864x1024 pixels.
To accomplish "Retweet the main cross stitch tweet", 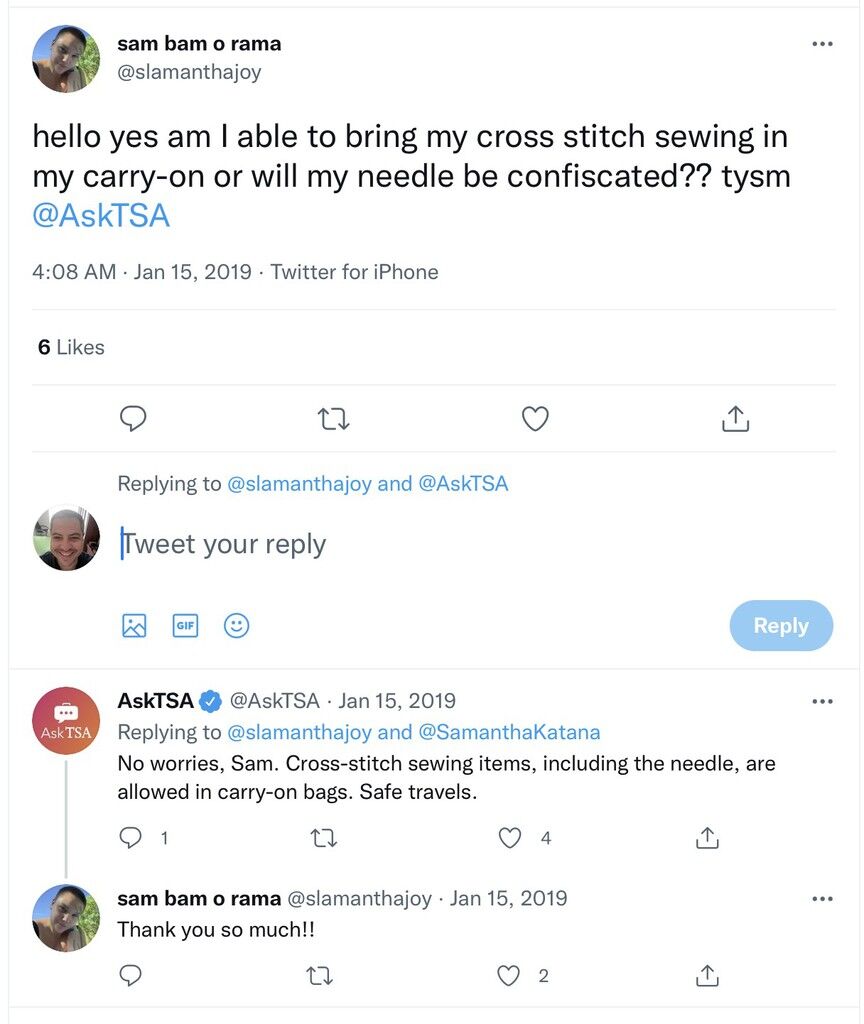I will pos(333,419).
